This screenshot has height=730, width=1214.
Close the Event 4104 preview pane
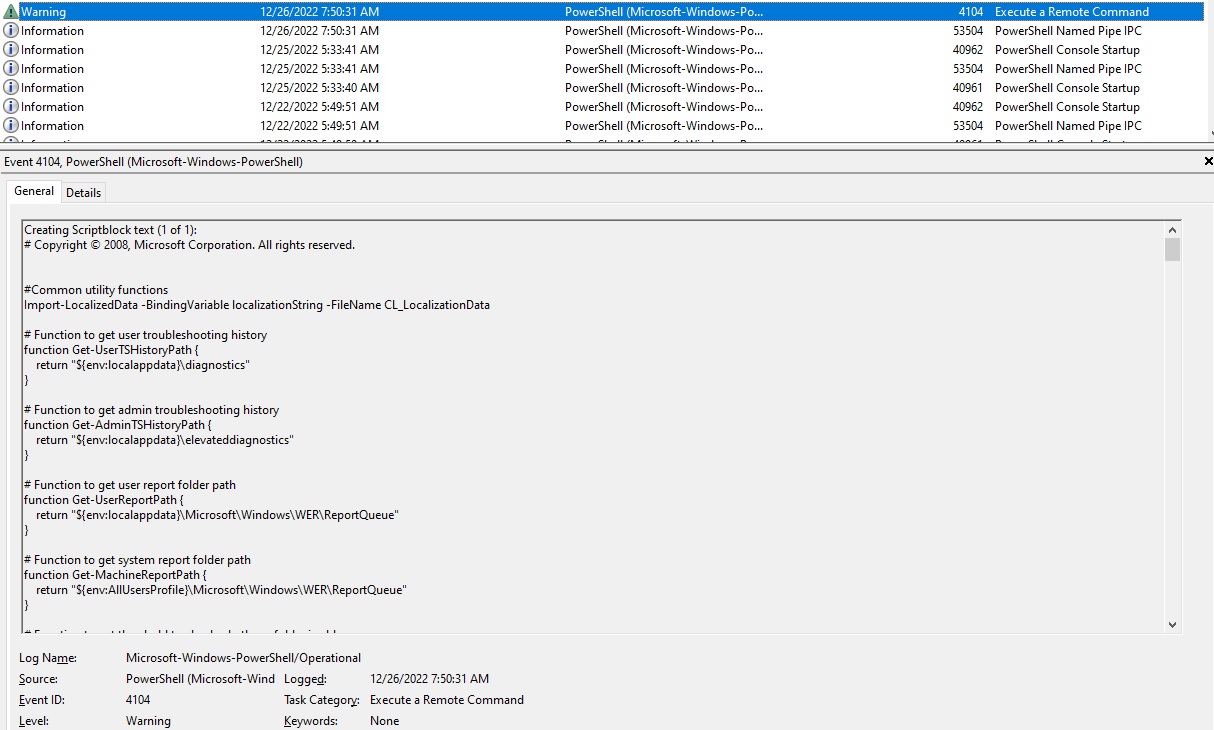[1208, 161]
